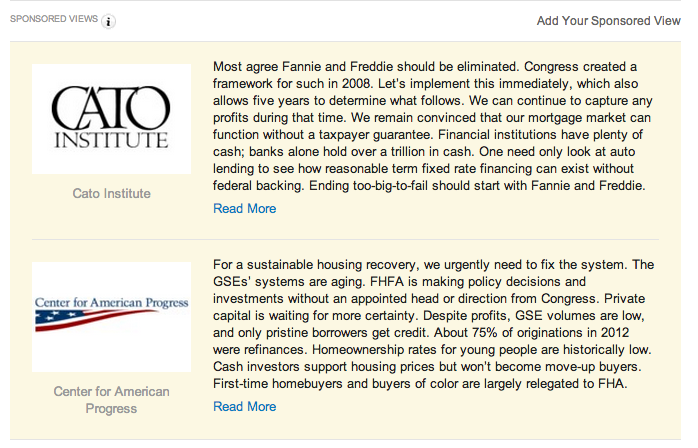Click the sentence starting Most agree Fannie and Freddie

pos(366,67)
